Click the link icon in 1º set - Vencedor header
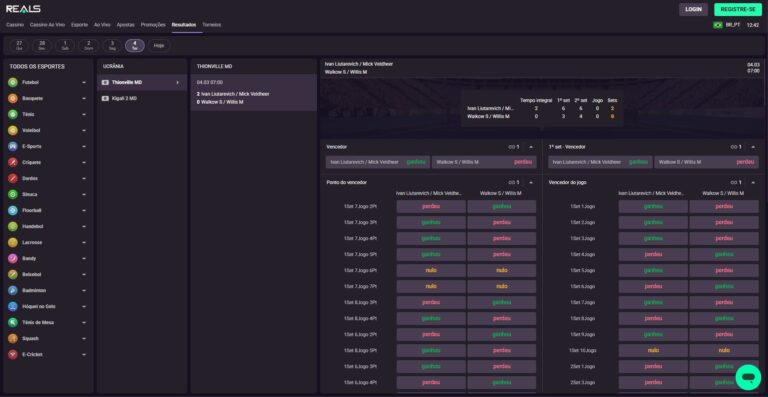 coord(734,147)
